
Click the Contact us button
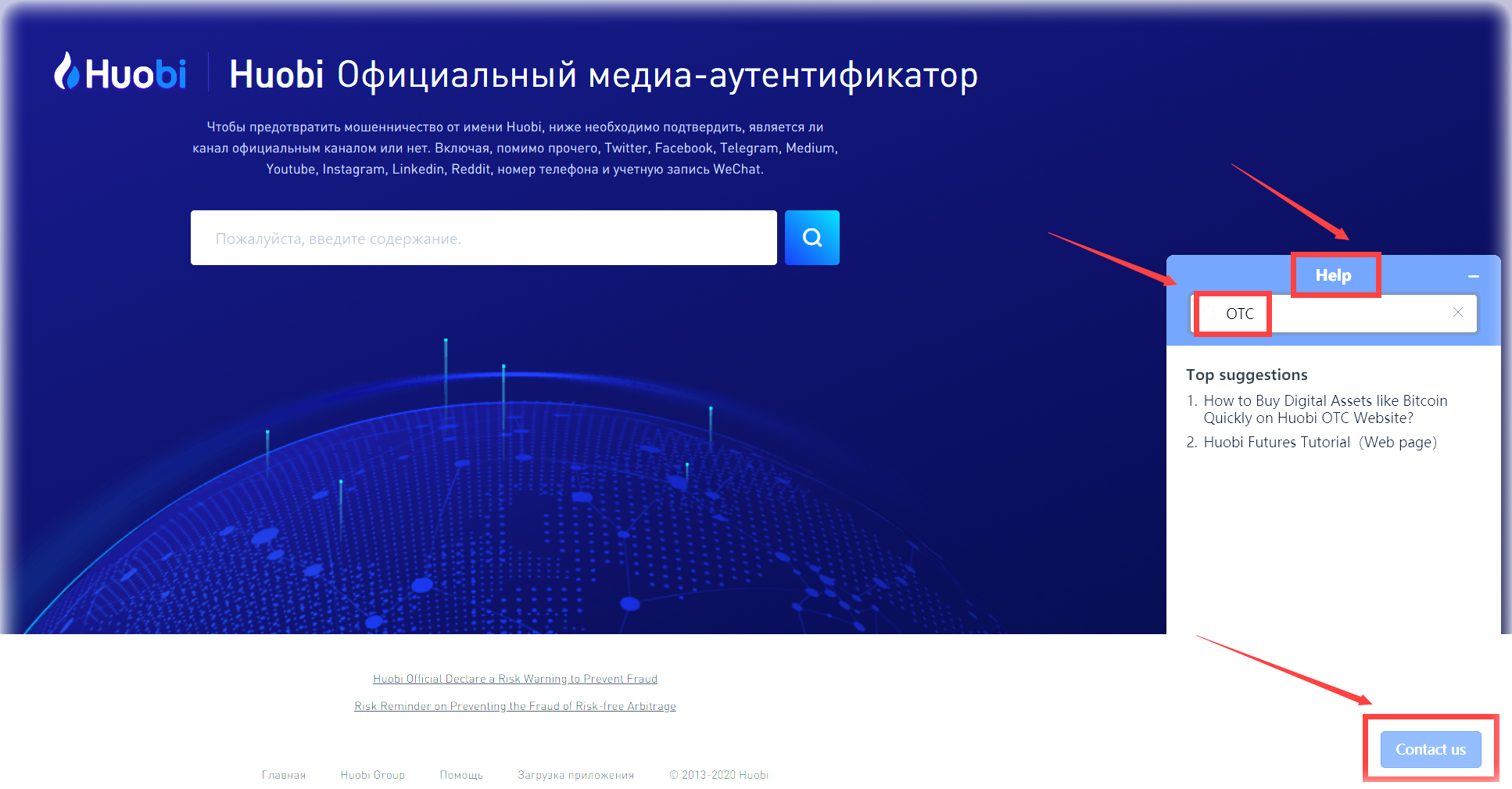tap(1430, 749)
